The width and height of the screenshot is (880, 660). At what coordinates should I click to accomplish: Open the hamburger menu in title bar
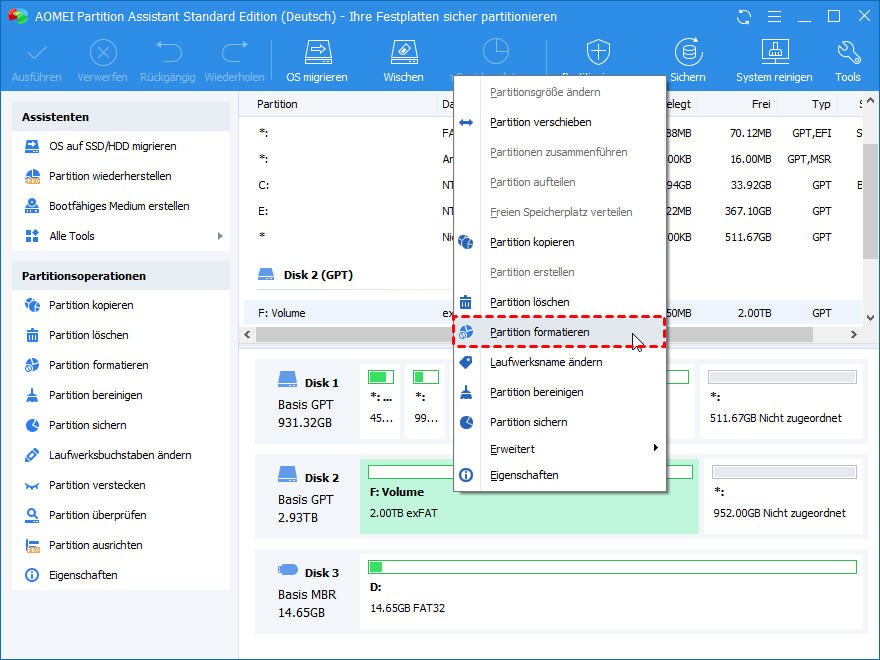pyautogui.click(x=774, y=17)
